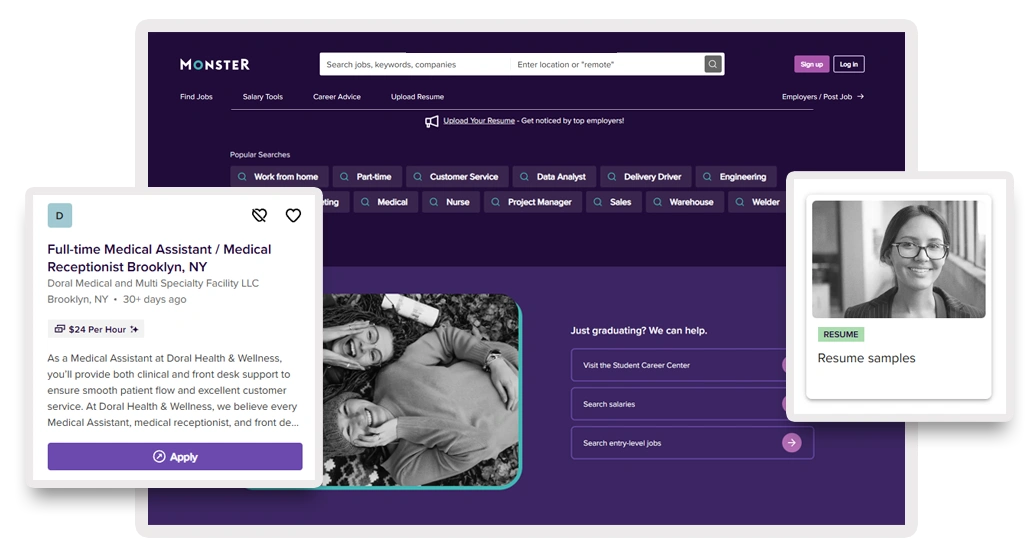The width and height of the screenshot is (1031, 557).
Task: Click the arrow next to Employers / Post Job
Action: coord(860,97)
